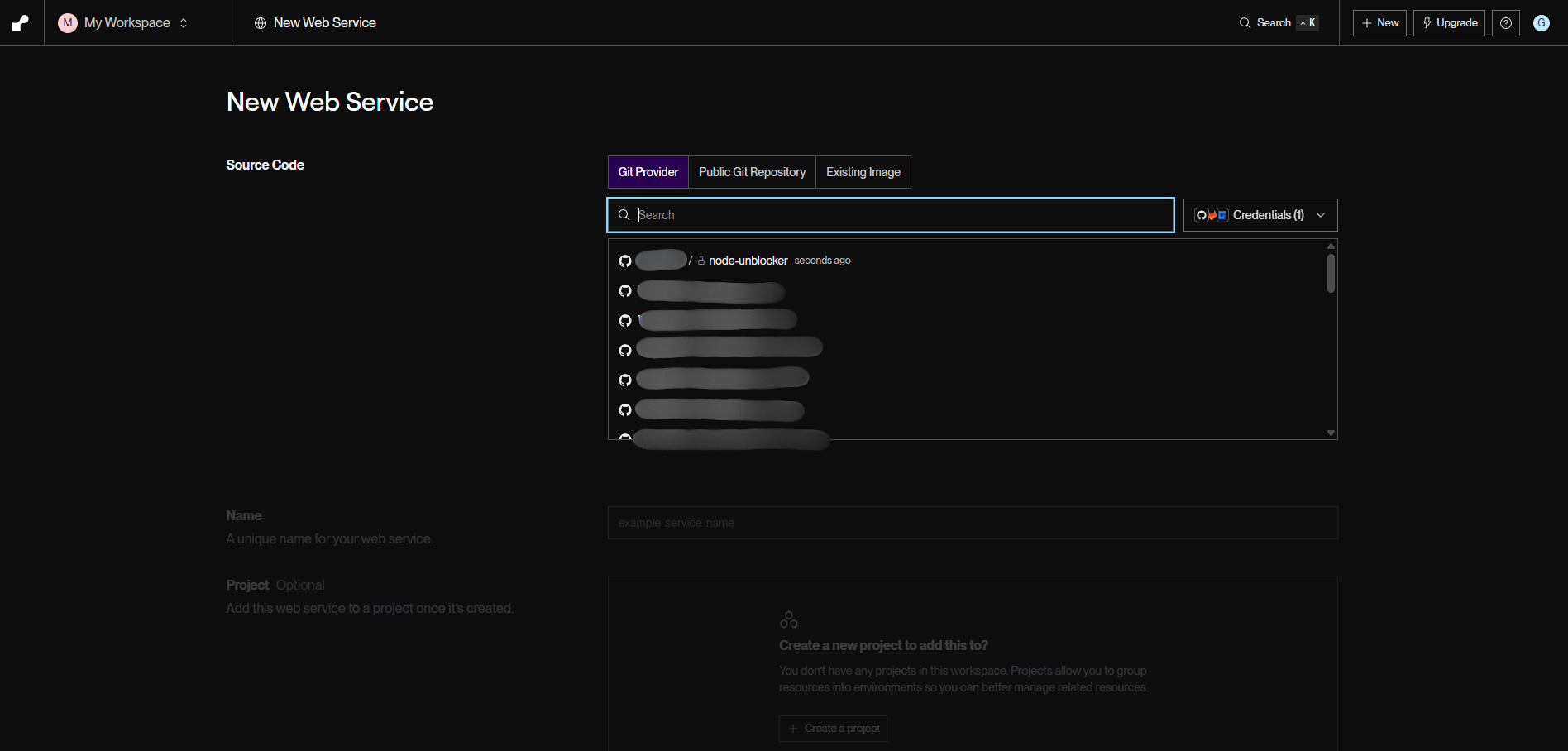
Task: Click the project circles icon
Action: pos(789,619)
